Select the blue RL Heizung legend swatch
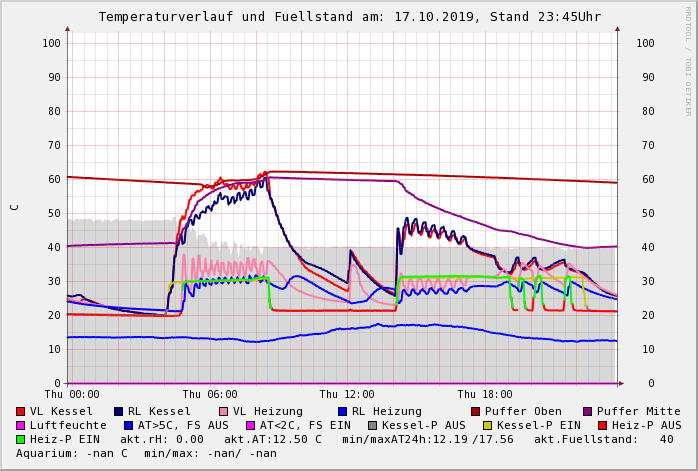The width and height of the screenshot is (698, 471). [x=343, y=411]
